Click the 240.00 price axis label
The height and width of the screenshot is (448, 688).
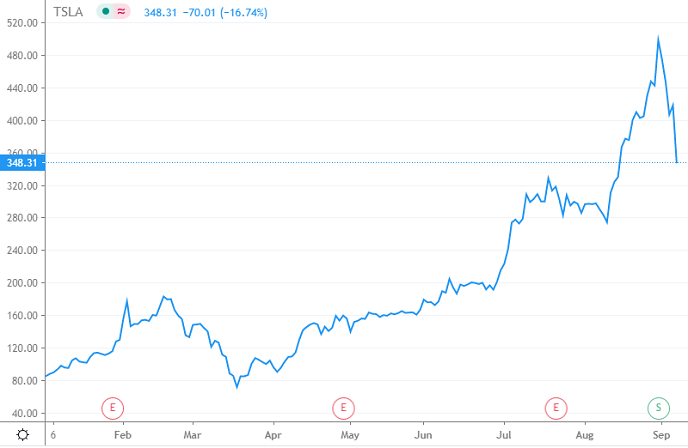point(22,250)
